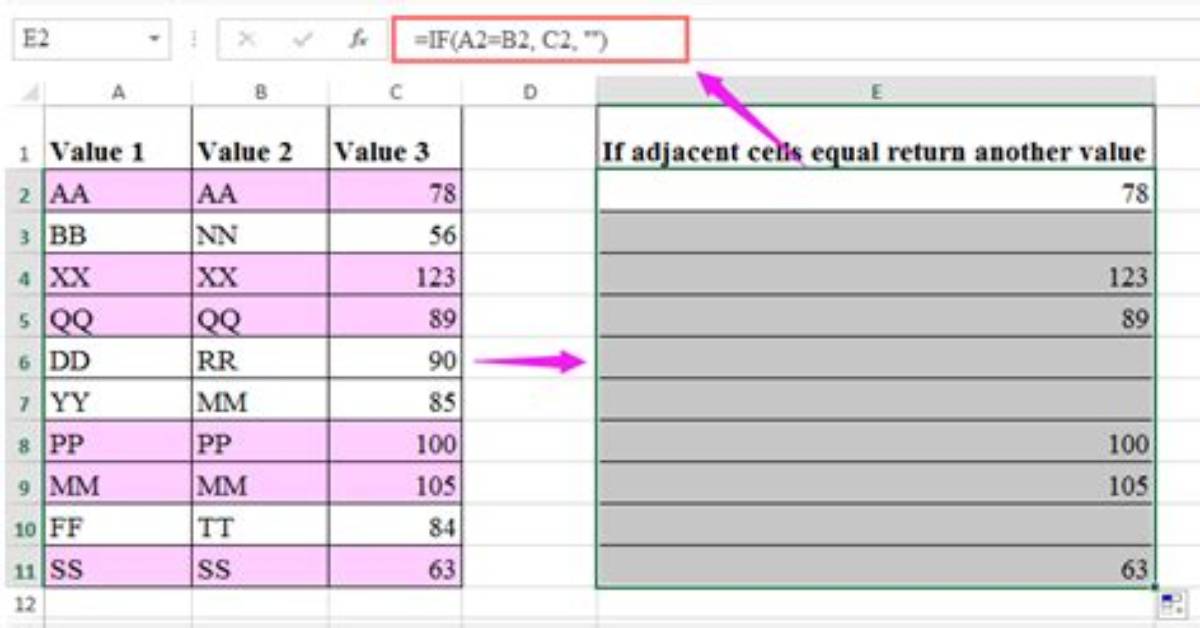Click the Enter checkmark icon in formula bar
The height and width of the screenshot is (628, 1200).
click(302, 41)
